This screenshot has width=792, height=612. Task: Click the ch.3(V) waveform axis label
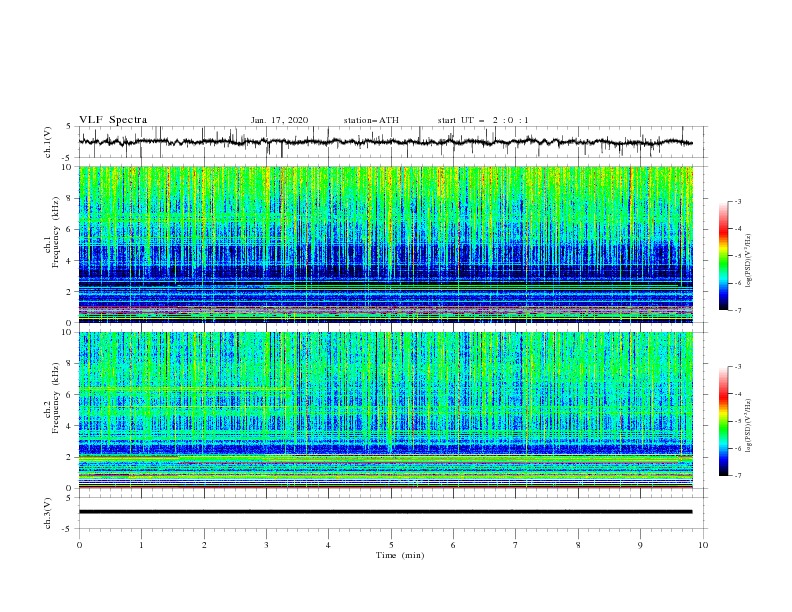(x=48, y=513)
